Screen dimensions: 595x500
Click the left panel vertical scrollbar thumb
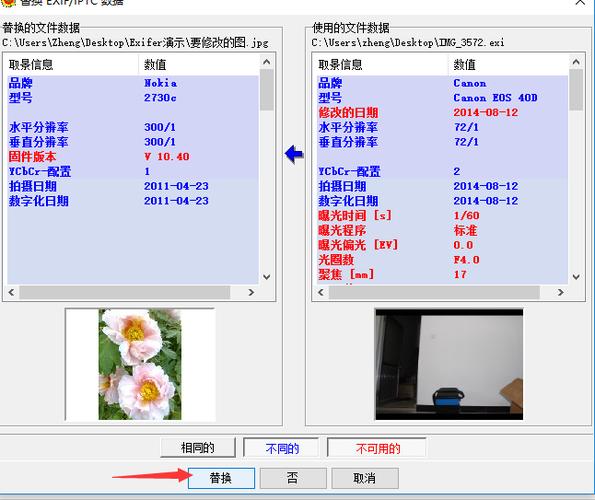(267, 90)
